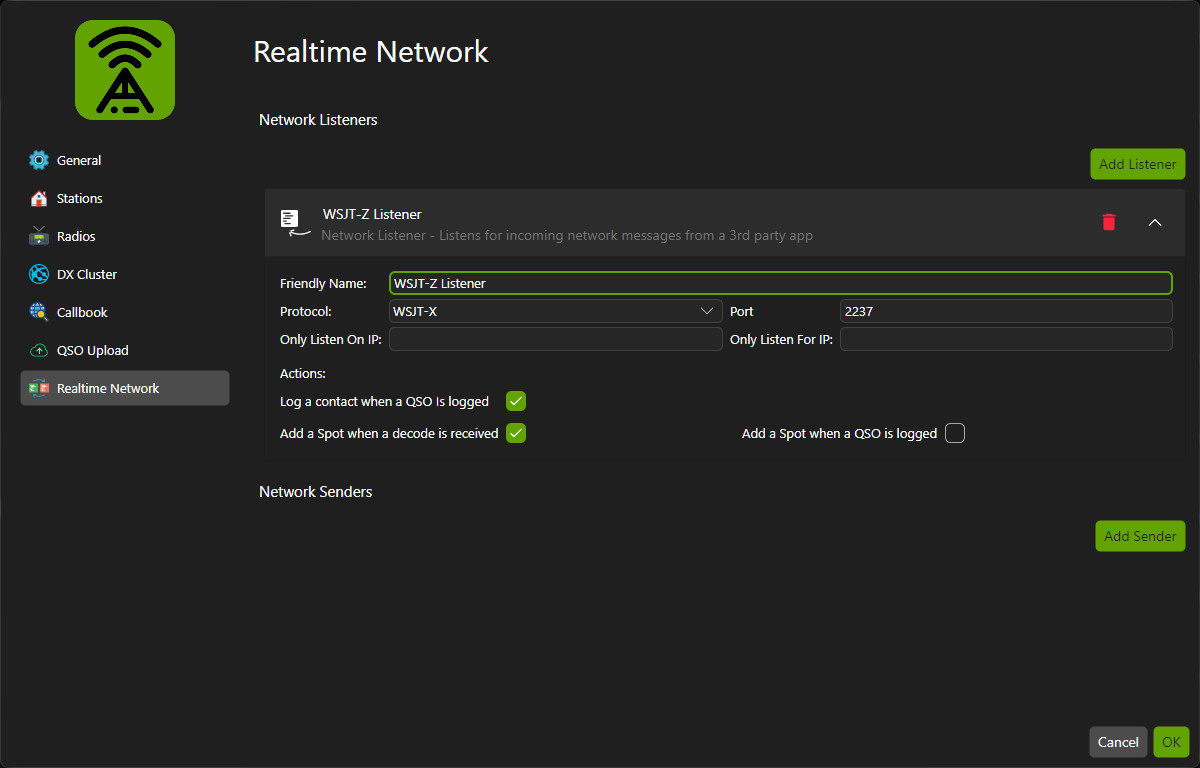Enable Add a Spot when QSO is logged
The height and width of the screenshot is (768, 1200).
pos(955,433)
